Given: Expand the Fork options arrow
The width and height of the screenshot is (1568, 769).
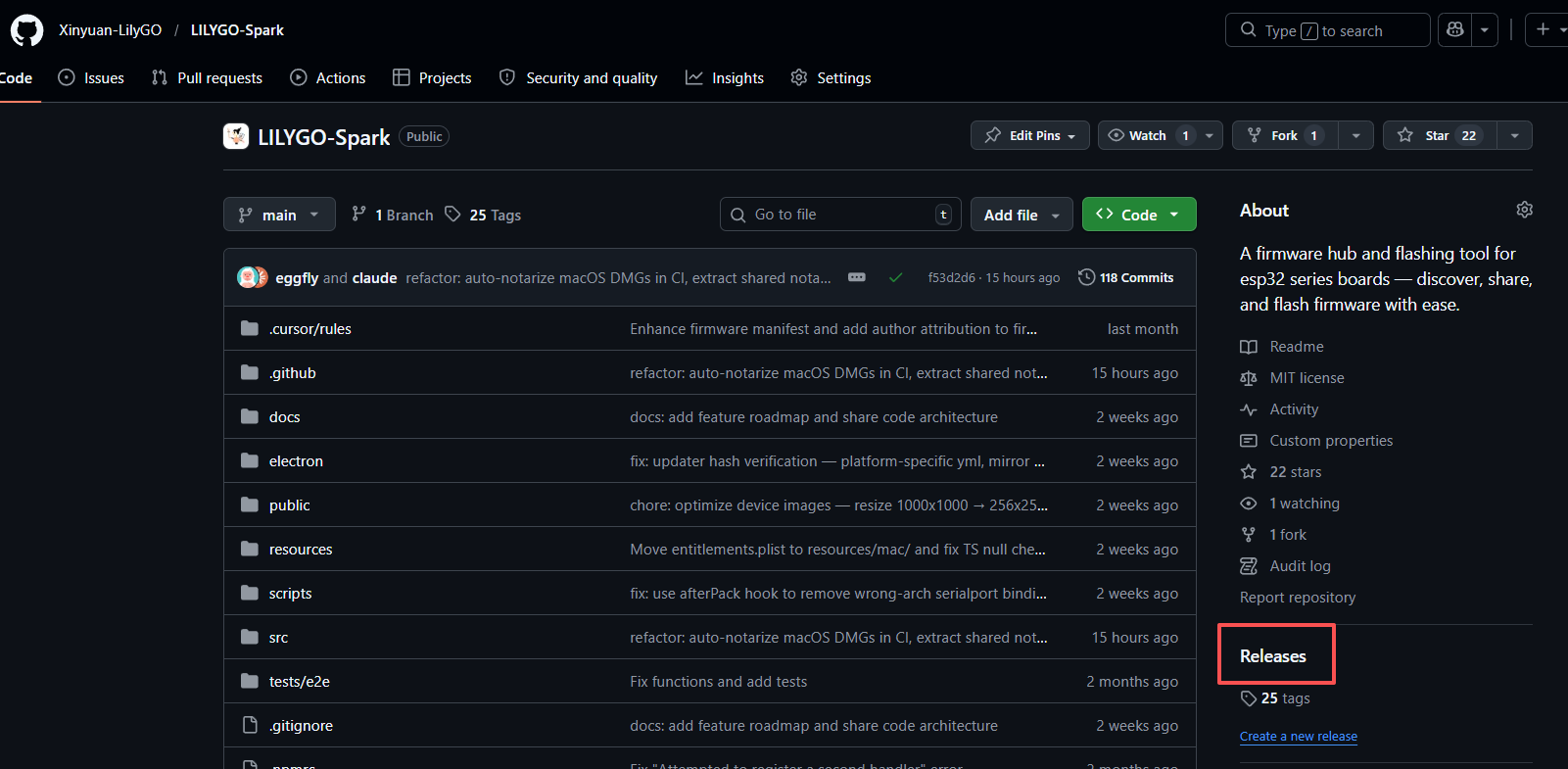Looking at the screenshot, I should (1356, 135).
